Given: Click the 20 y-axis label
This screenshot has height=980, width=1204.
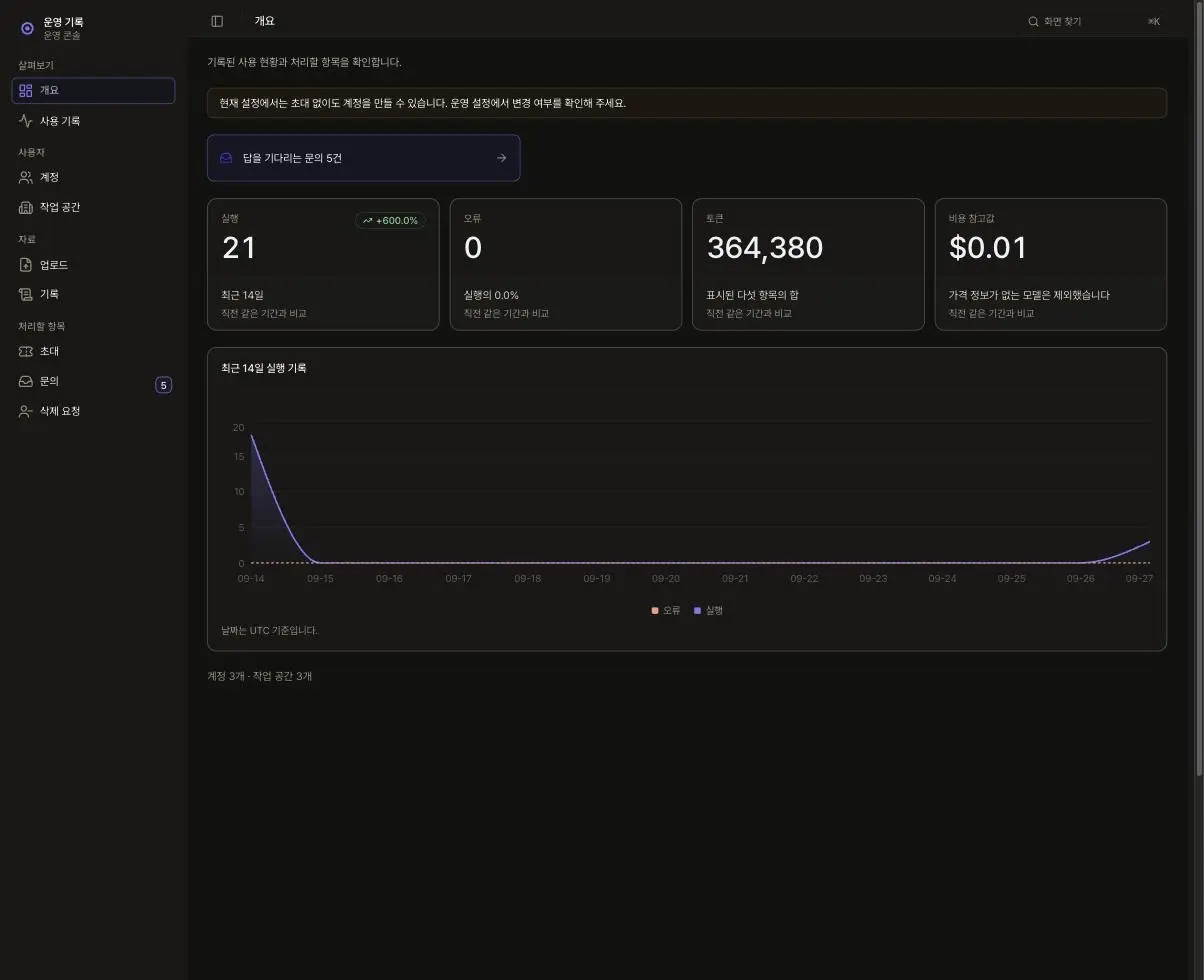Looking at the screenshot, I should pyautogui.click(x=238, y=428).
